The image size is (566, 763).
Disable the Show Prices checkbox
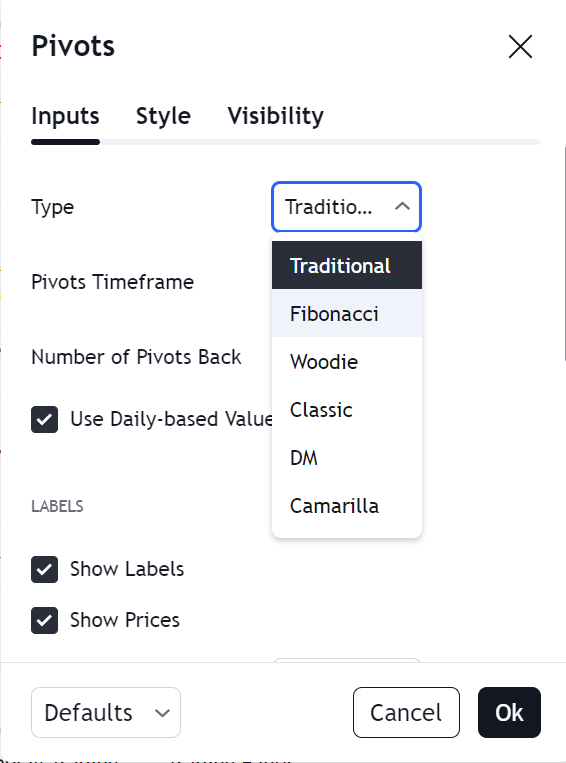tap(44, 620)
